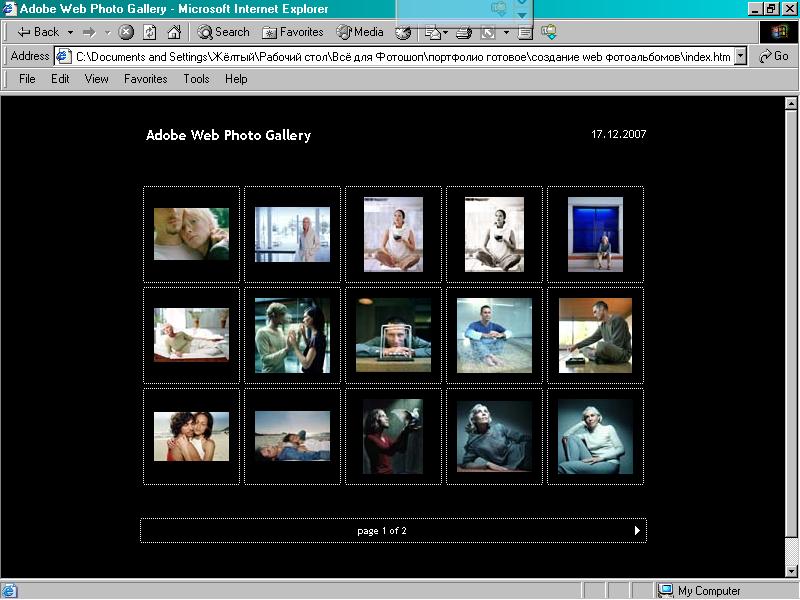The width and height of the screenshot is (800, 600).
Task: Open black-and-white thumbnail of woman with cup
Action: [494, 234]
